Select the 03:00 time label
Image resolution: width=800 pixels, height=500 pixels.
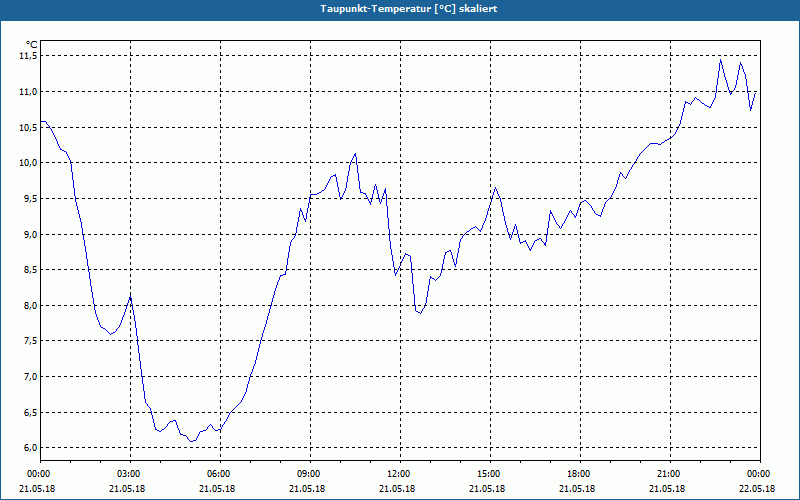coord(128,474)
